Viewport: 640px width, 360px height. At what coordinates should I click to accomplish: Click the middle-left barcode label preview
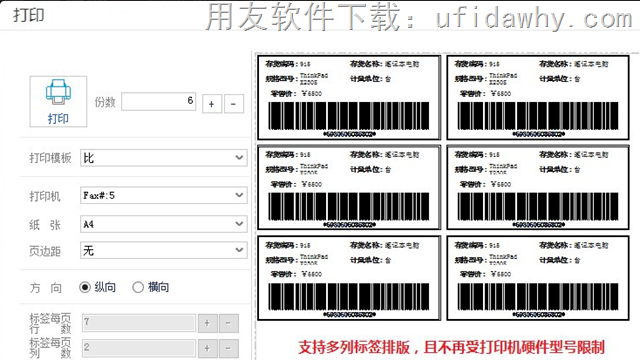tap(349, 187)
